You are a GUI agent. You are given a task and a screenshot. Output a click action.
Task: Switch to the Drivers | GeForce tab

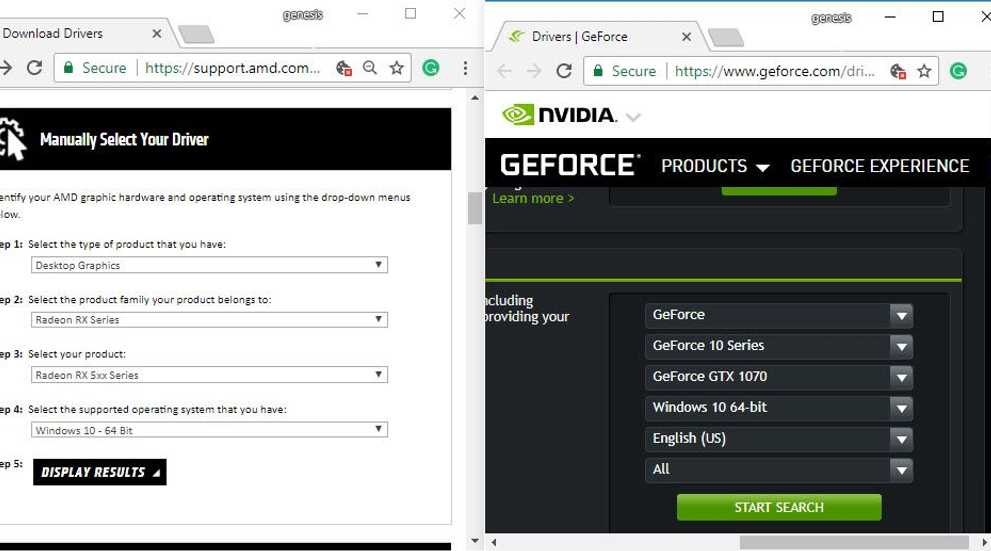(599, 37)
